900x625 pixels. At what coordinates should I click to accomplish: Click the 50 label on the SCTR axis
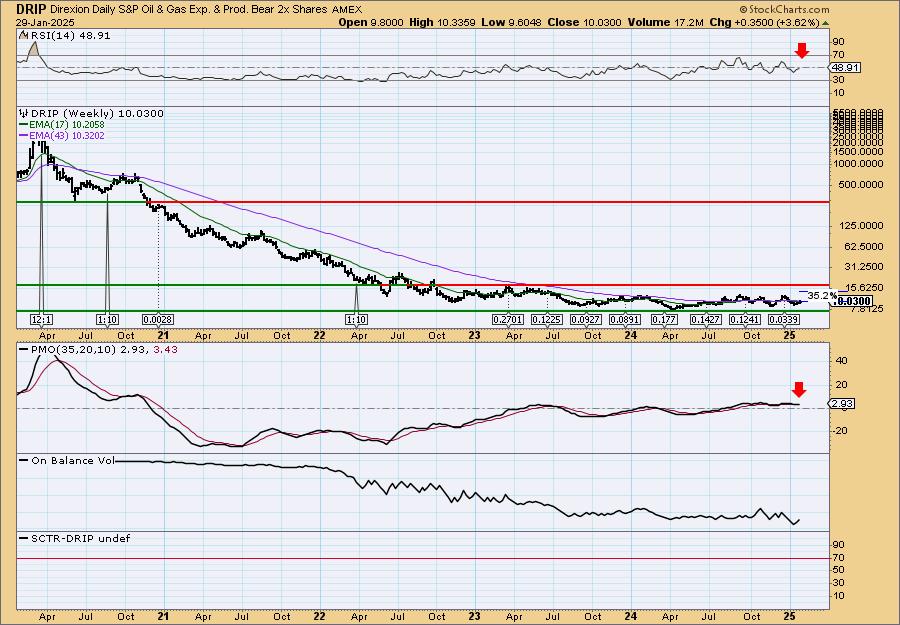coord(839,570)
